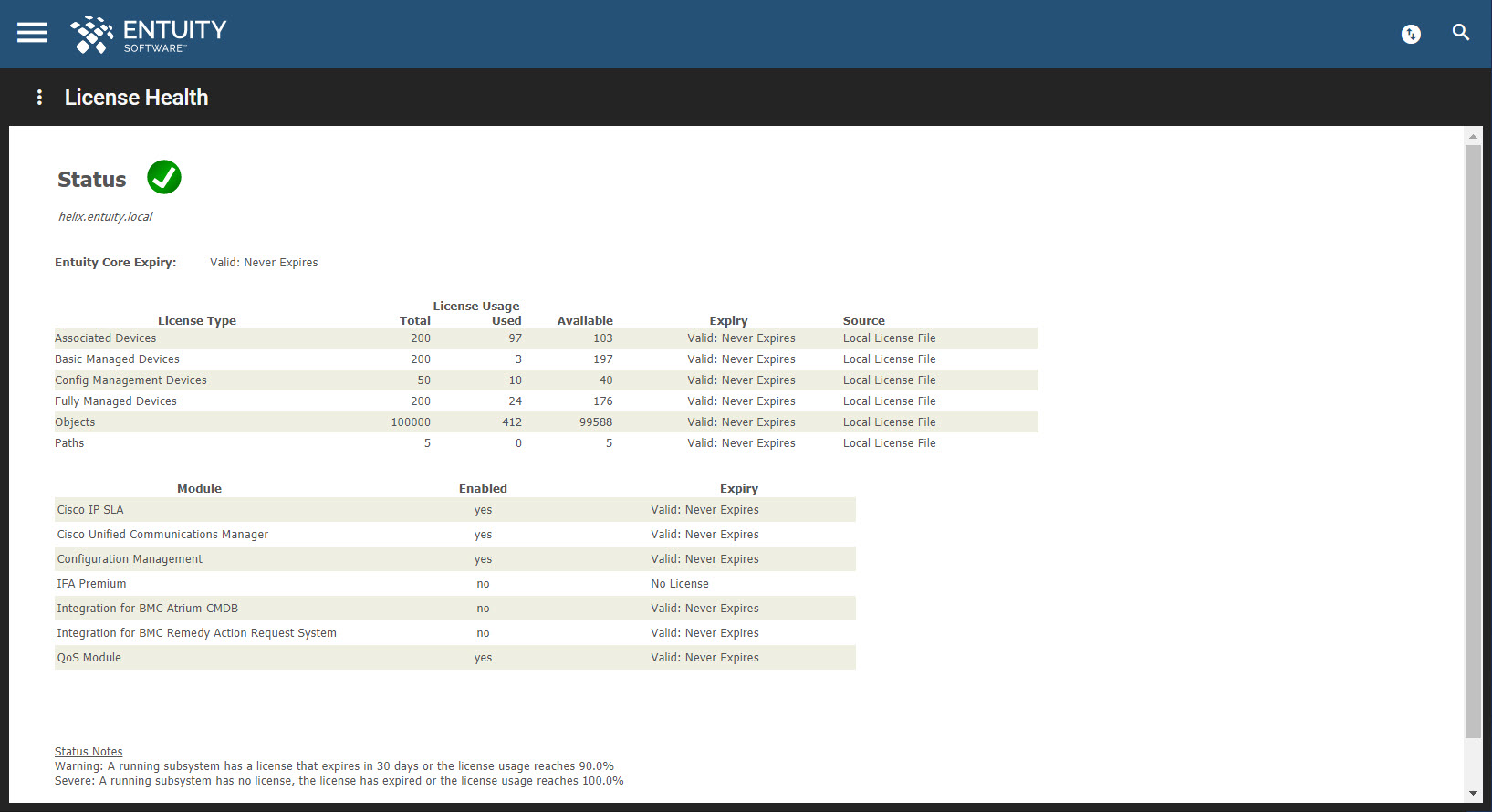Screen dimensions: 1492x812
Task: Click Cisco Unified Communications Manager module
Action: coord(162,535)
